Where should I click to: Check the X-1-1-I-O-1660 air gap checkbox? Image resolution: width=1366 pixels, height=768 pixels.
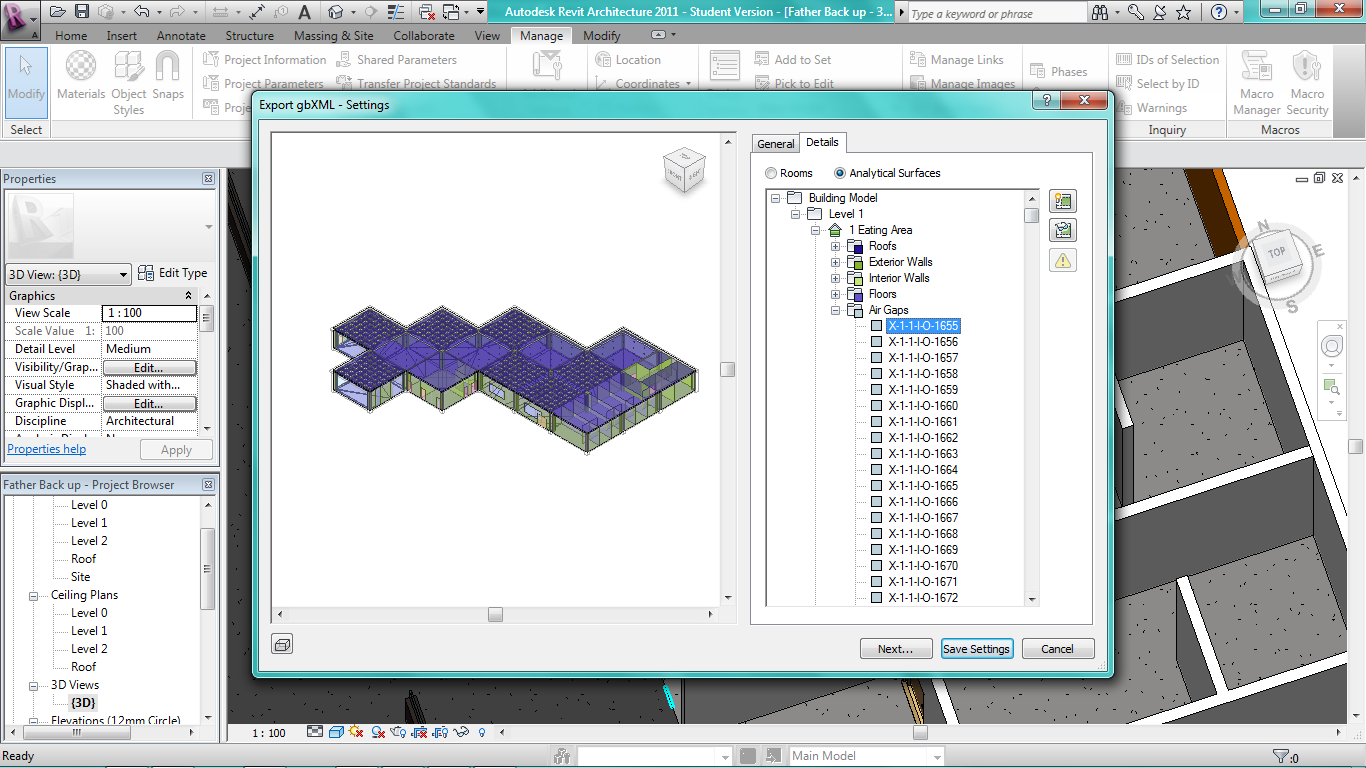(x=877, y=406)
